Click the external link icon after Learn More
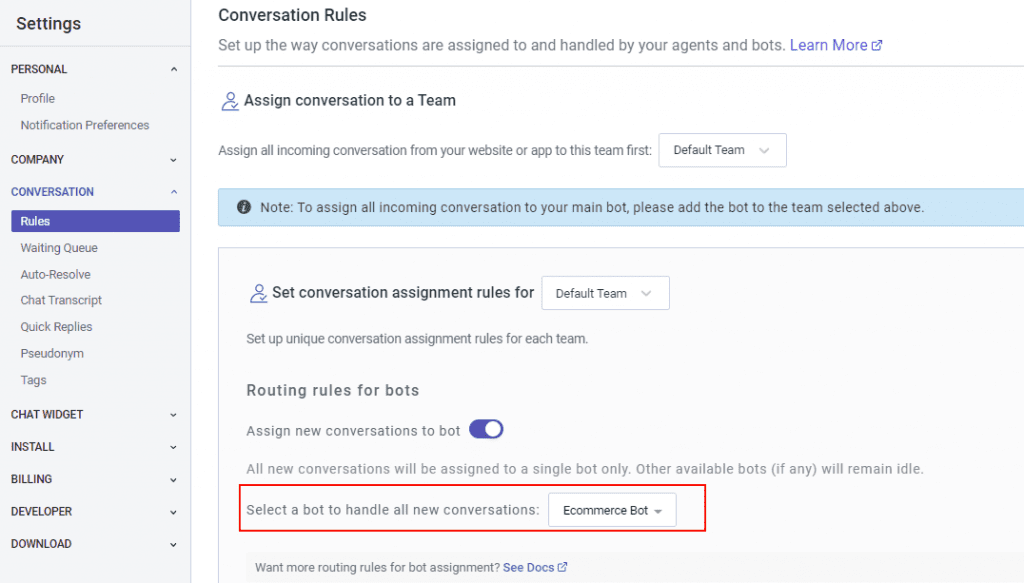Screen dimensions: 1024x583 (x=877, y=45)
